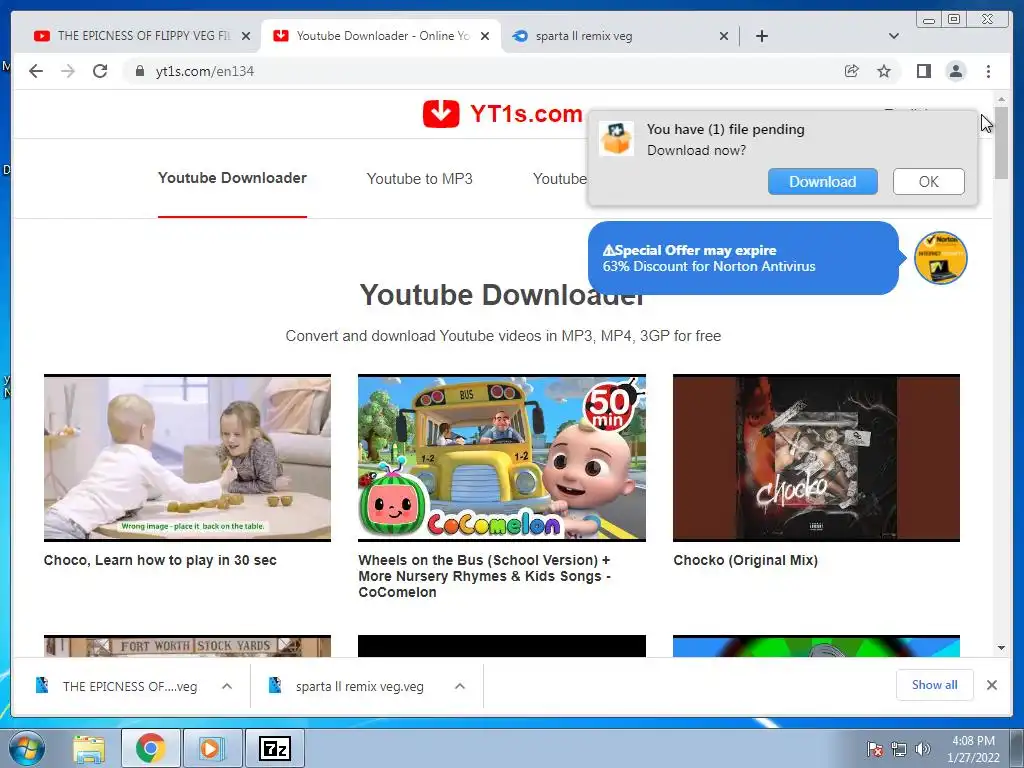Image resolution: width=1024 pixels, height=768 pixels.
Task: Click sparta II remix veg.veg file icon
Action: point(275,685)
